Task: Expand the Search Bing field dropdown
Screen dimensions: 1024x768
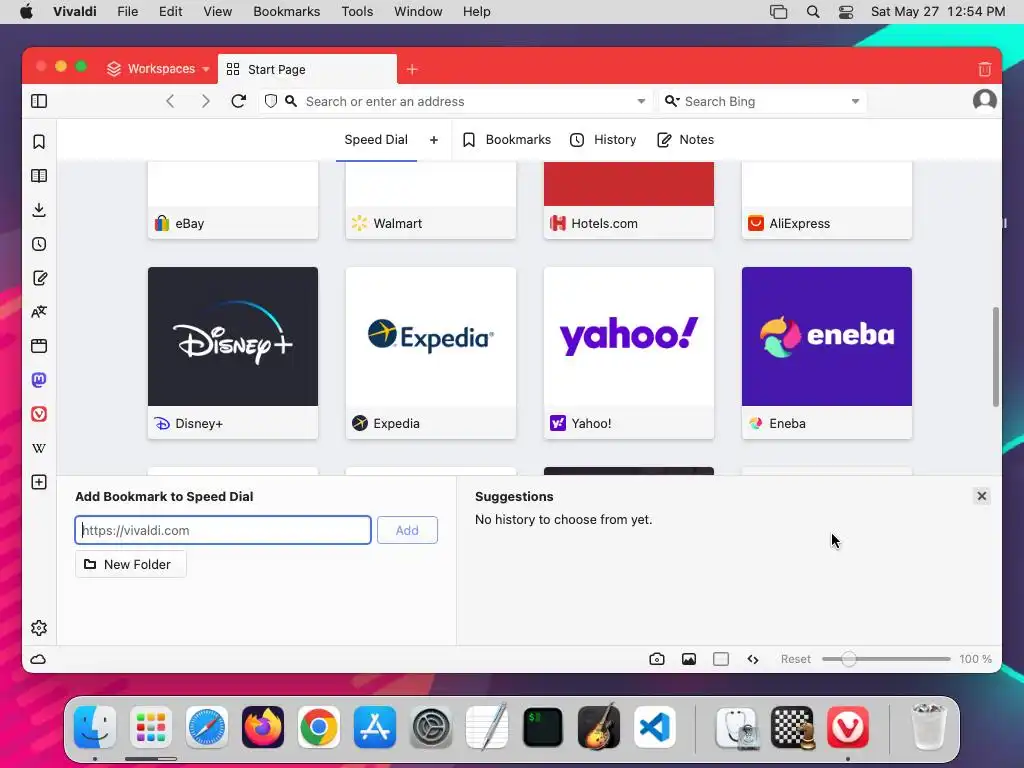Action: coord(856,101)
